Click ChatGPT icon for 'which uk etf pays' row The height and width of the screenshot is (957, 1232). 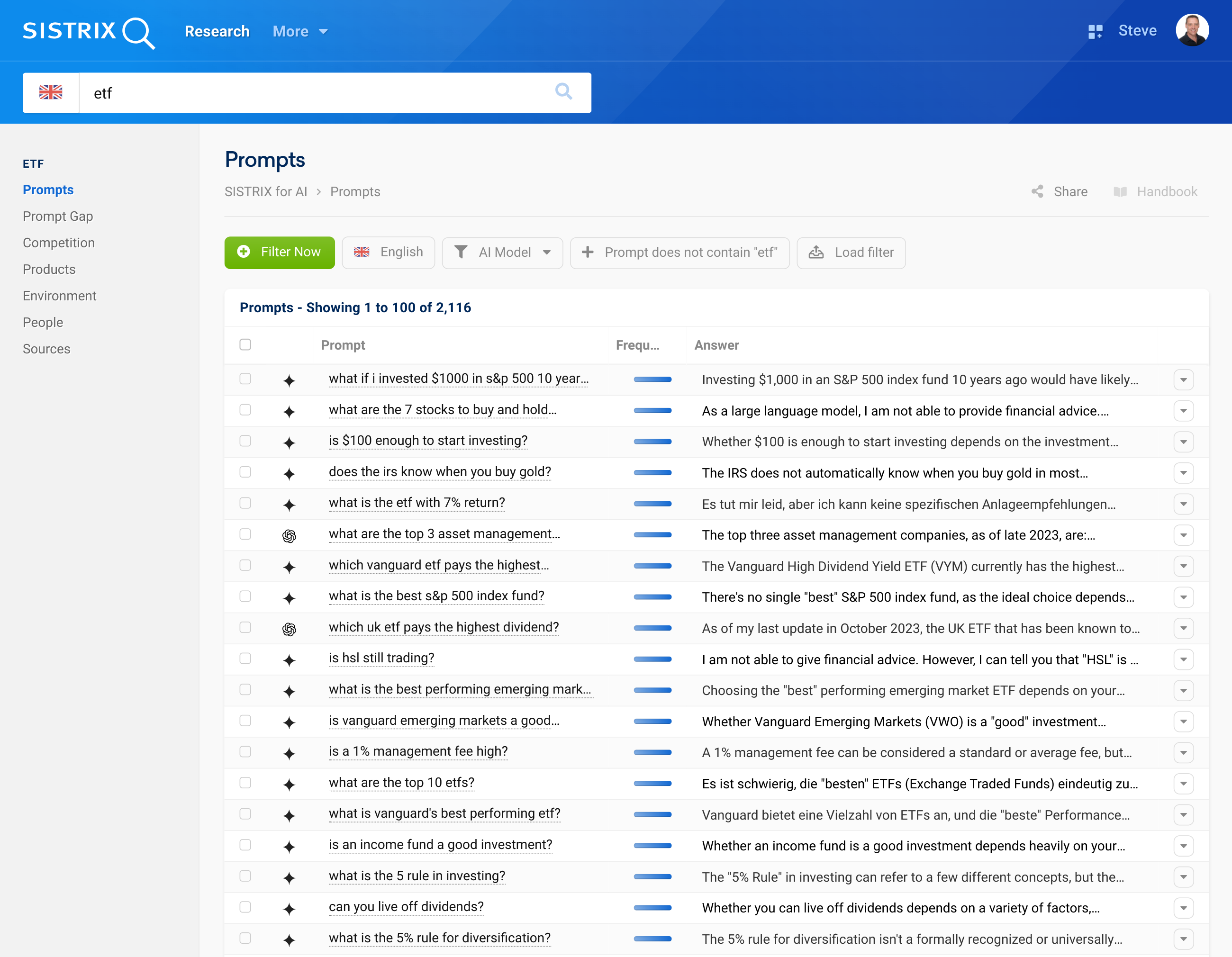[290, 629]
